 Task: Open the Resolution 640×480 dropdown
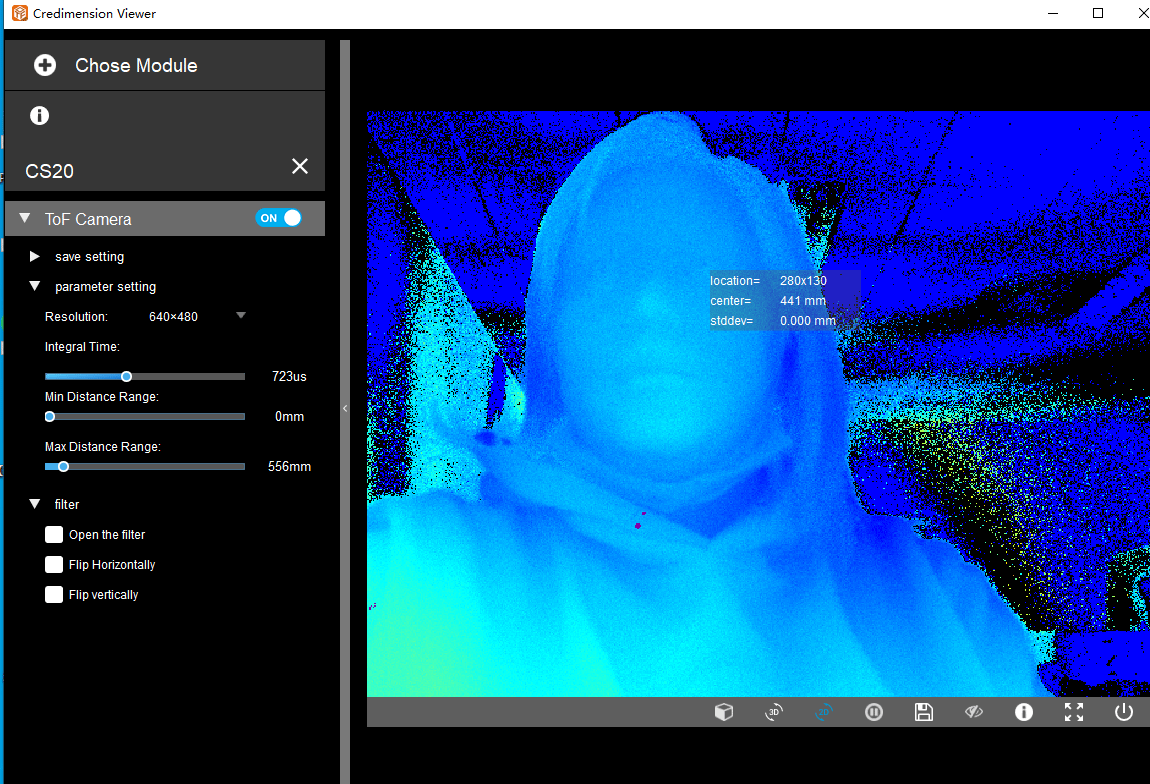[240, 316]
